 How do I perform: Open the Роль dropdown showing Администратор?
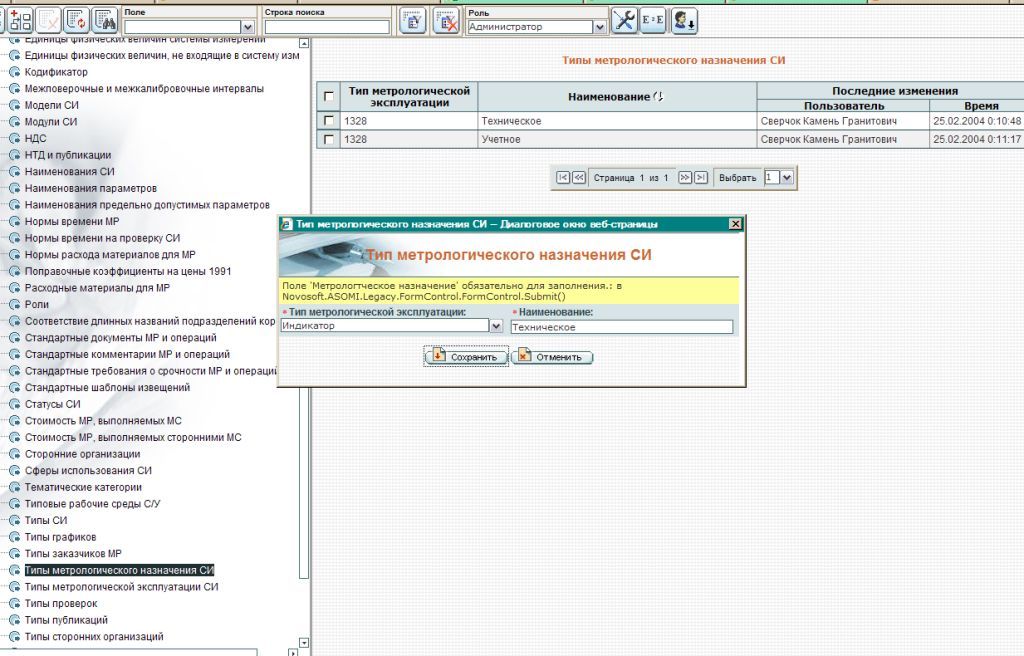[599, 28]
